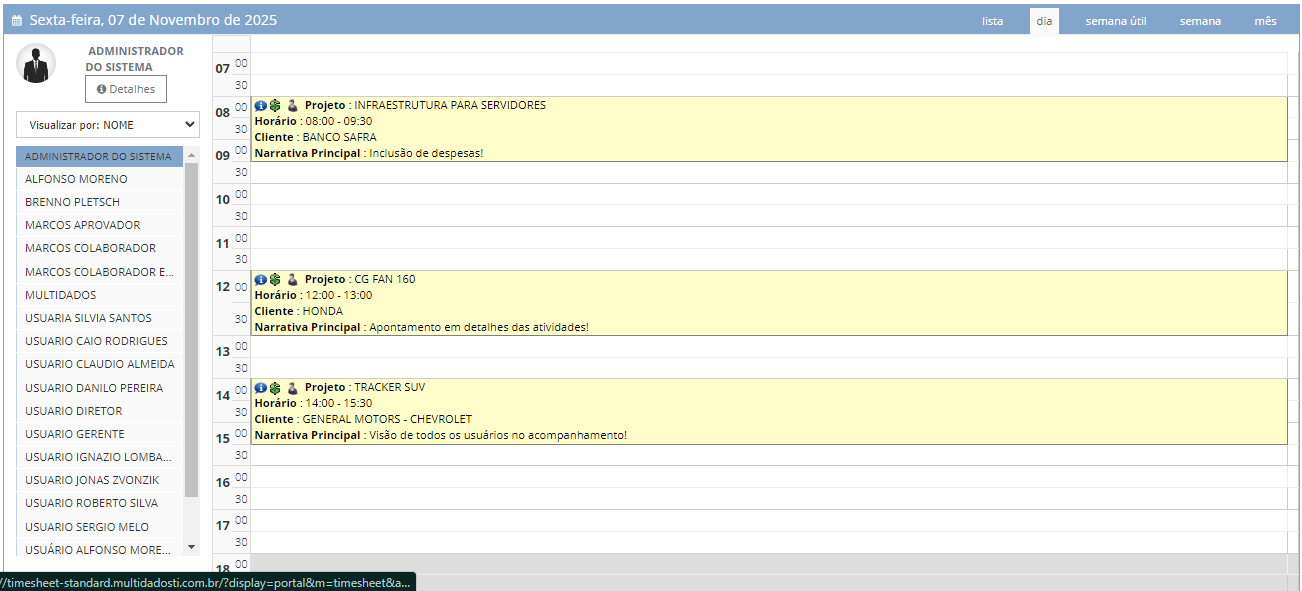Click info icon on INFRAESTRUTURA PARA SERVIDORES entry
This screenshot has width=1302, height=591.
(x=260, y=105)
